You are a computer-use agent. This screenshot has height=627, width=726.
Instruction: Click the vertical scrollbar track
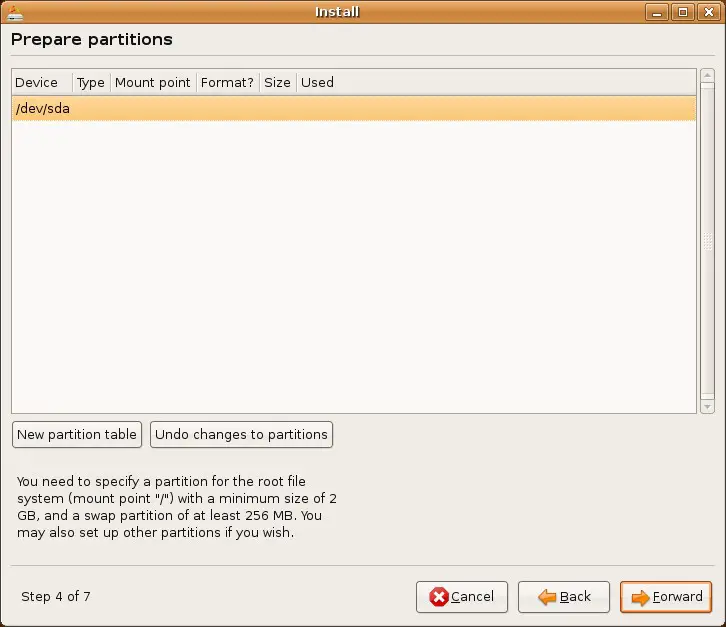point(707,241)
